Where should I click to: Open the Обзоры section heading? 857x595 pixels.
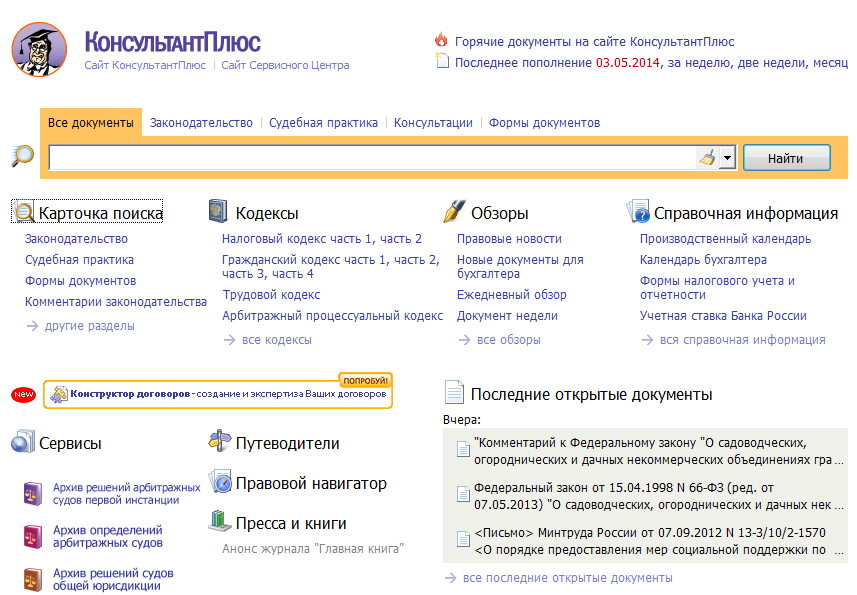point(500,213)
